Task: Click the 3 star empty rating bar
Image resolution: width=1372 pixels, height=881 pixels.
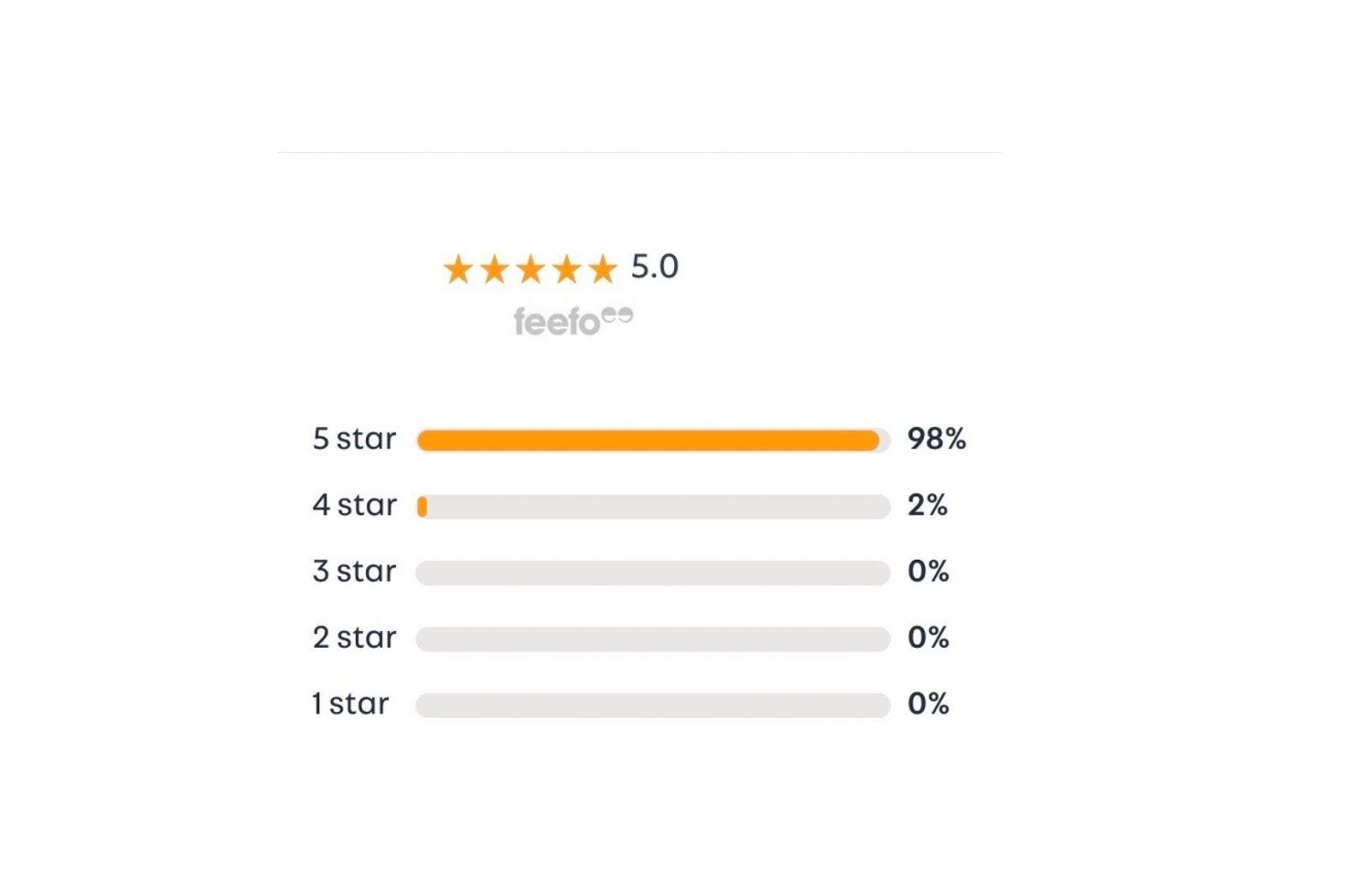Action: 653,573
